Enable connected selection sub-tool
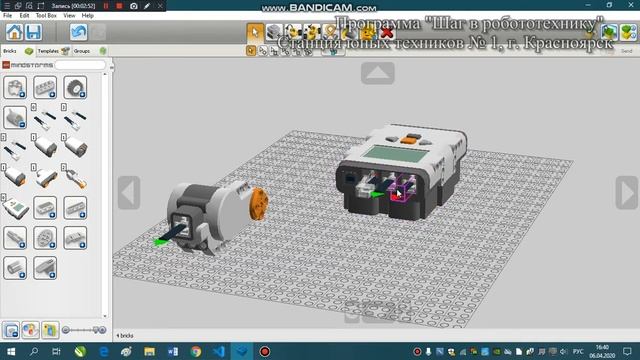The image size is (640, 360). point(274,51)
